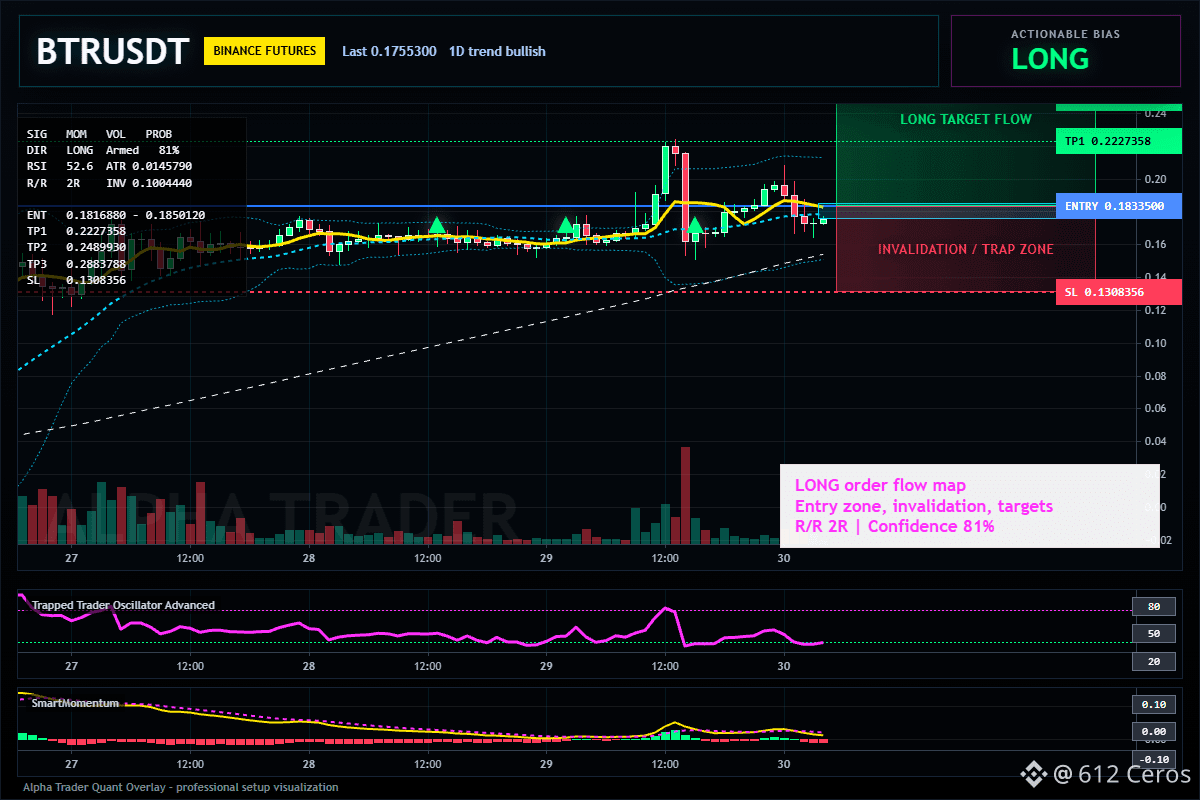Viewport: 1200px width, 800px height.
Task: Click the RSI 52.6 ATR row
Action: click(x=110, y=166)
